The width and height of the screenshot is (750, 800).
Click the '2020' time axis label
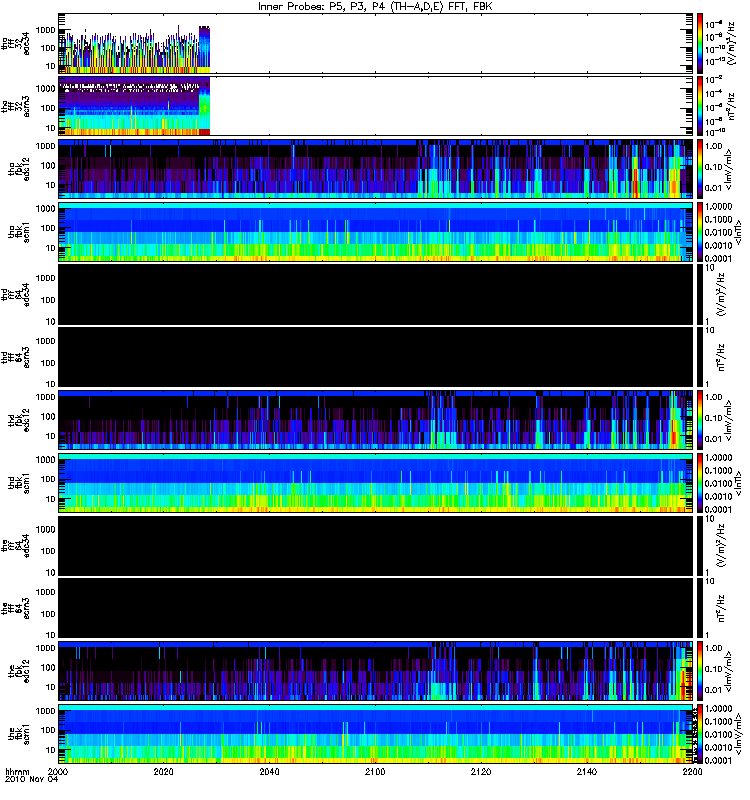(x=163, y=771)
